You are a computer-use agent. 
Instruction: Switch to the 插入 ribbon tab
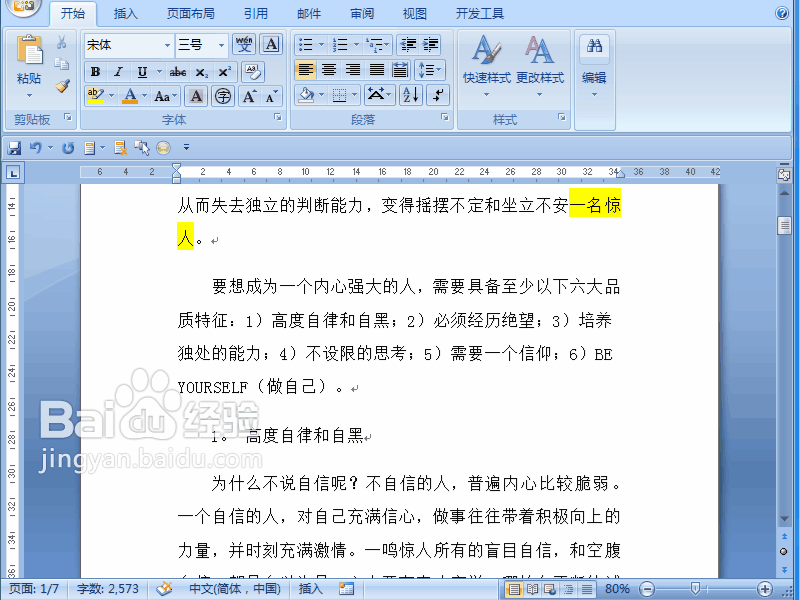click(x=127, y=12)
